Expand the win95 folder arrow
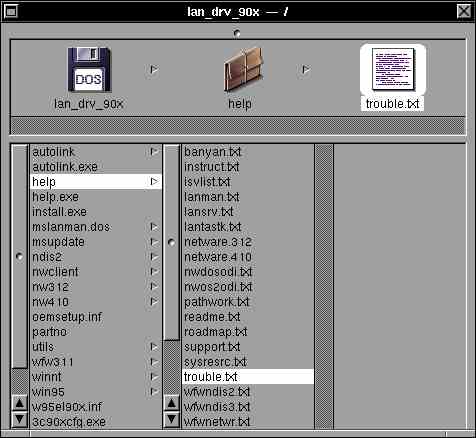Viewport: 476px width, 438px height. (x=154, y=392)
